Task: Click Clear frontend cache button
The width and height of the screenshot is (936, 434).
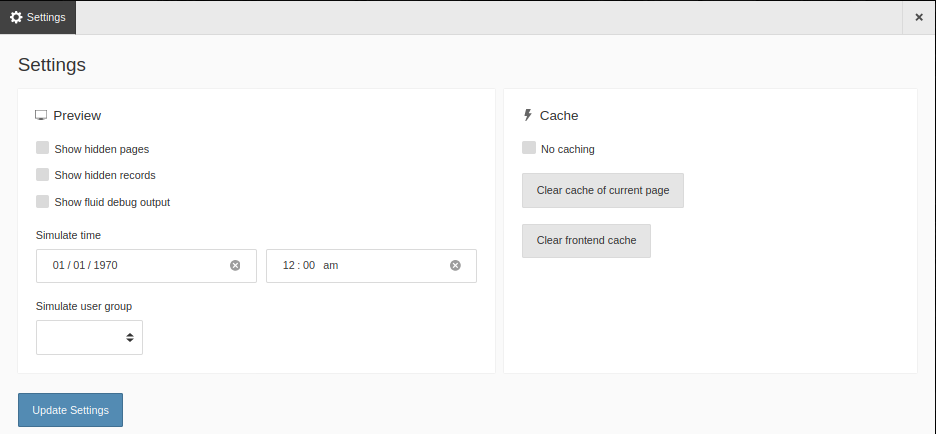Action: pyautogui.click(x=586, y=241)
